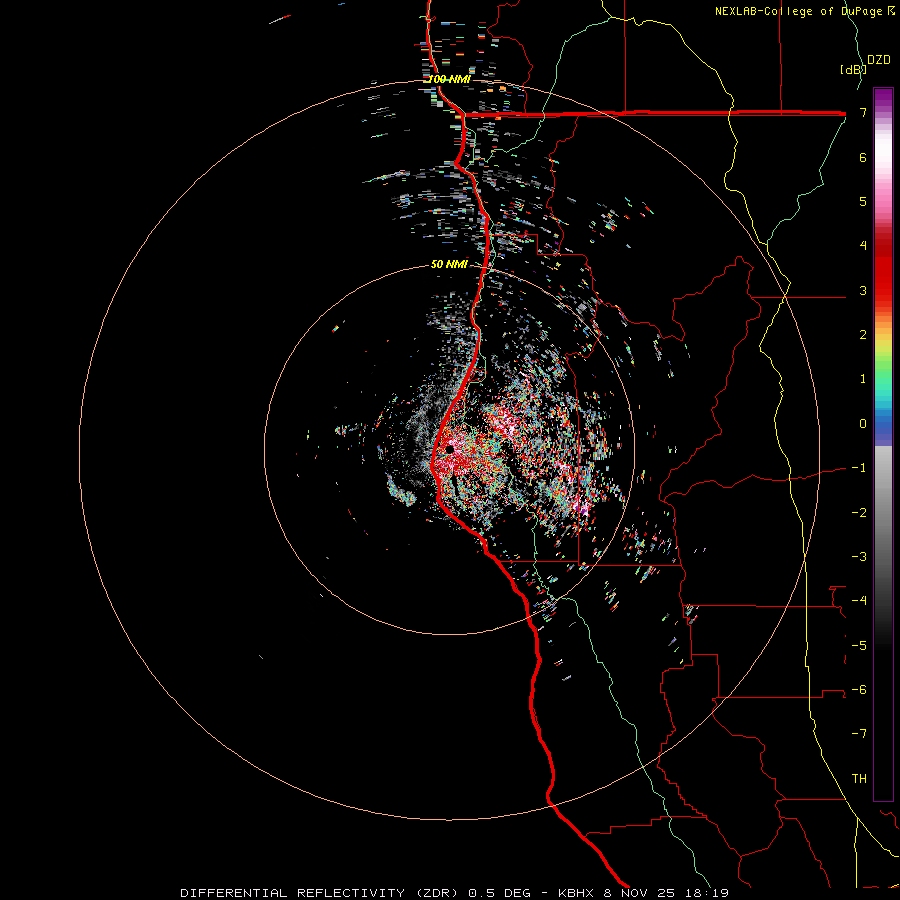Click the Differential Reflectivity caption at bottom
Viewport: 900px width, 900px height.
tap(455, 893)
